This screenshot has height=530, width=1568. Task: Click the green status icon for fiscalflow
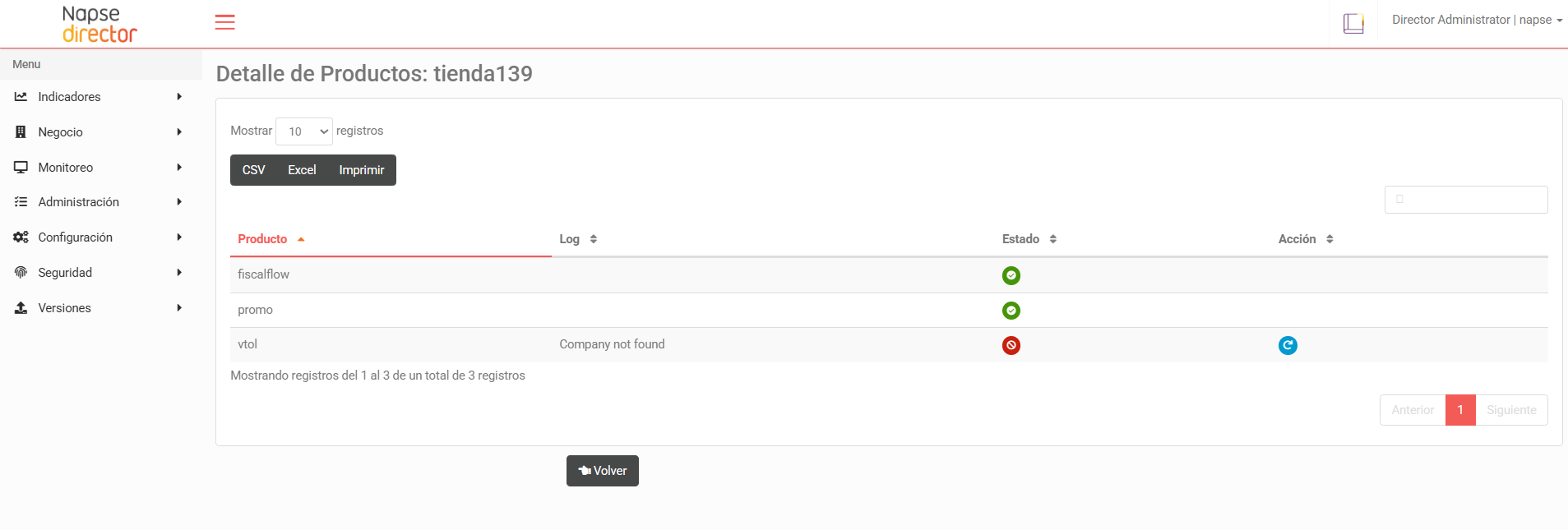tap(1011, 275)
